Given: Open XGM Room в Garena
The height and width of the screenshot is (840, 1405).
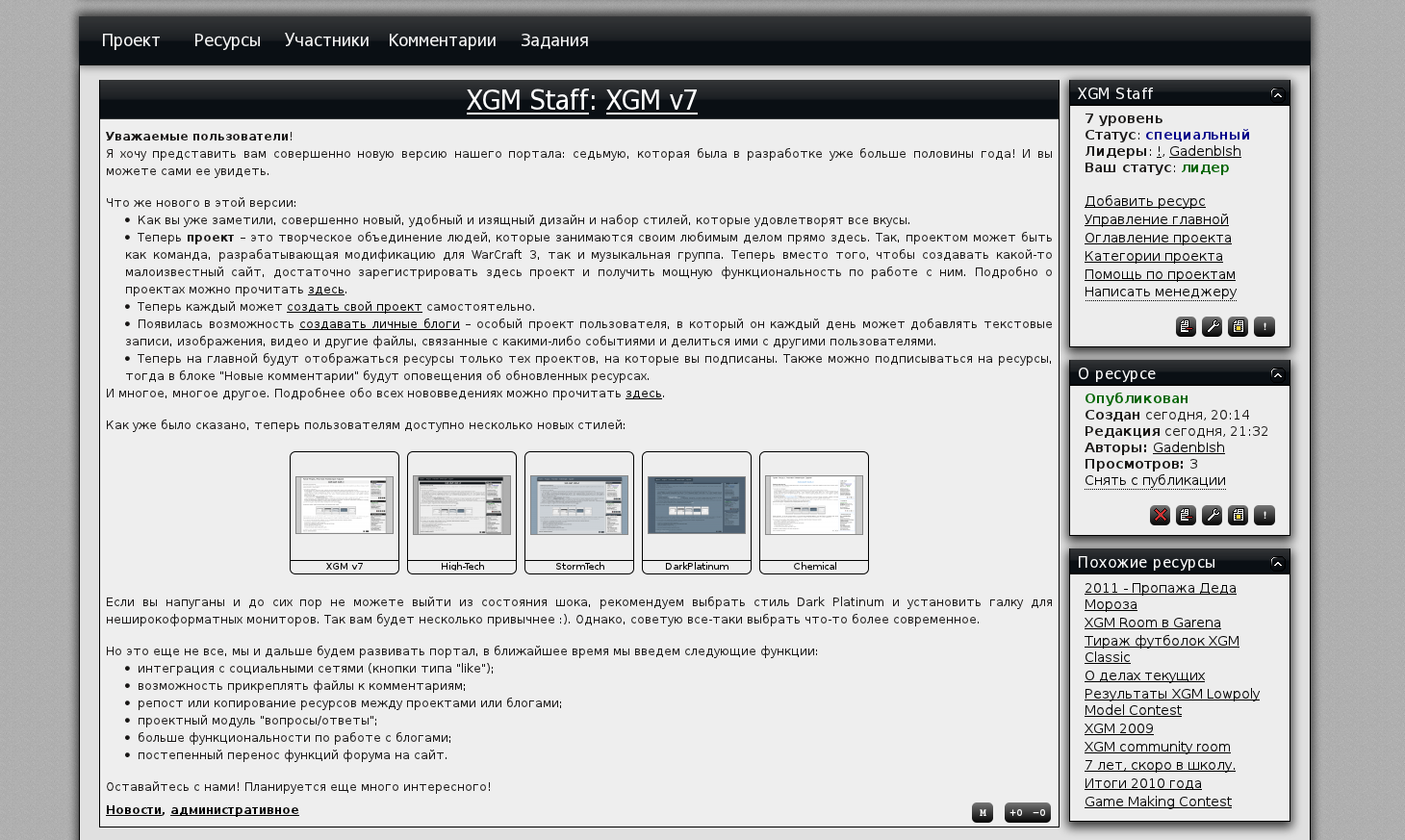Looking at the screenshot, I should (1153, 623).
